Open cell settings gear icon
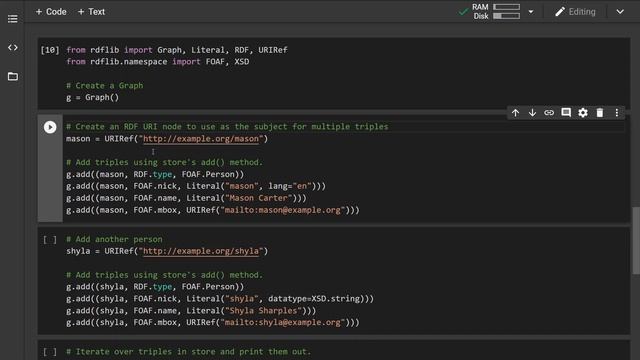The height and width of the screenshot is (360, 640). pyautogui.click(x=583, y=113)
